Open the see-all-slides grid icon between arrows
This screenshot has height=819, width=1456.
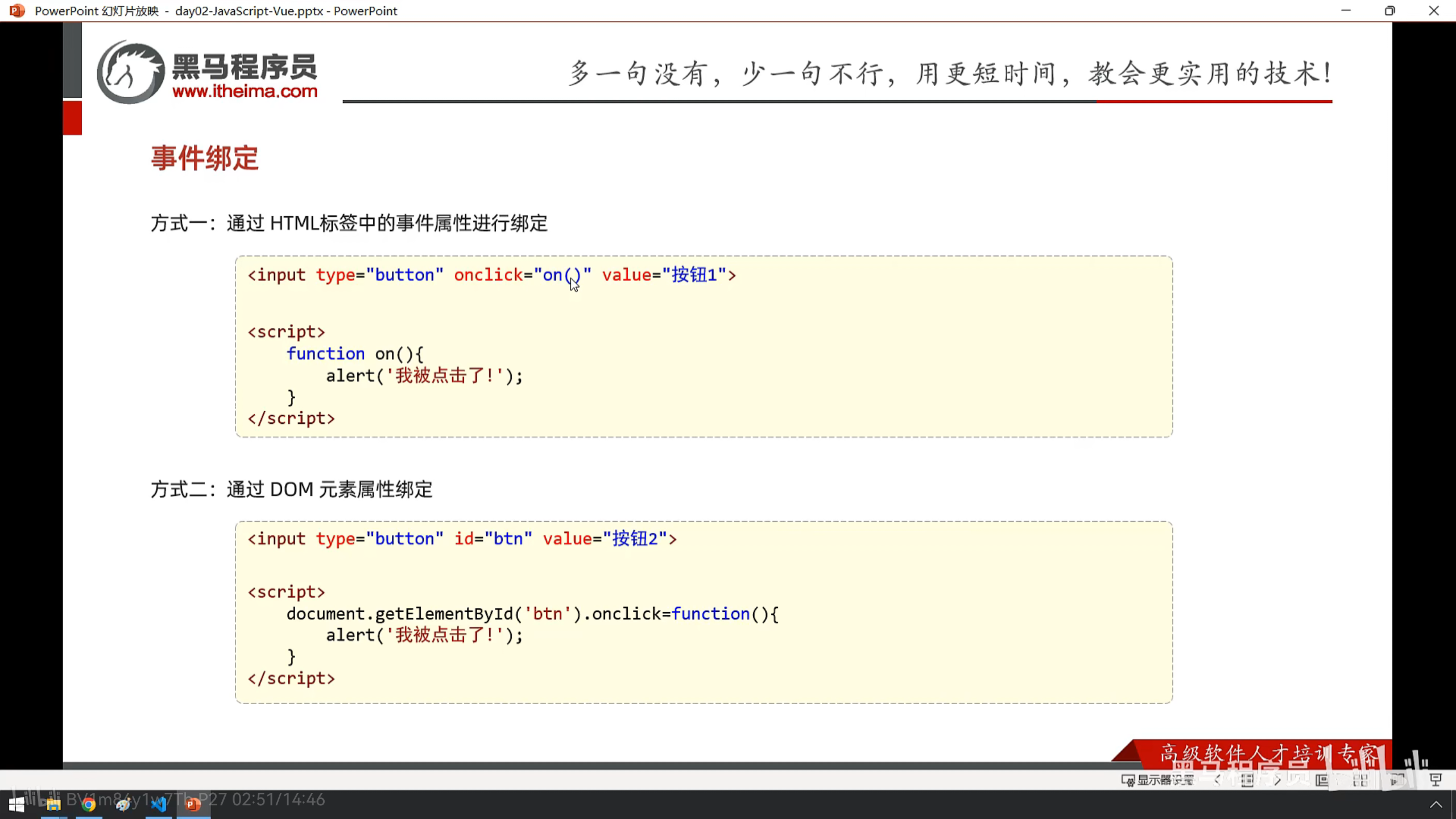[x=1247, y=780]
